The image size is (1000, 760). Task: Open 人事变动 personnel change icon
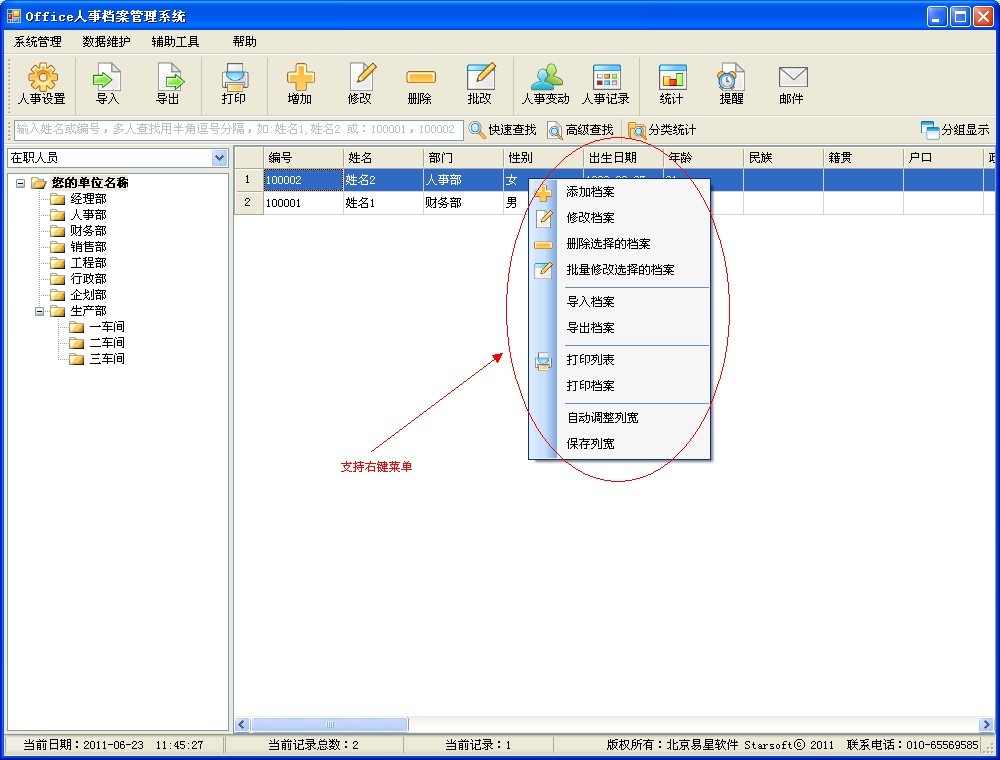point(546,78)
